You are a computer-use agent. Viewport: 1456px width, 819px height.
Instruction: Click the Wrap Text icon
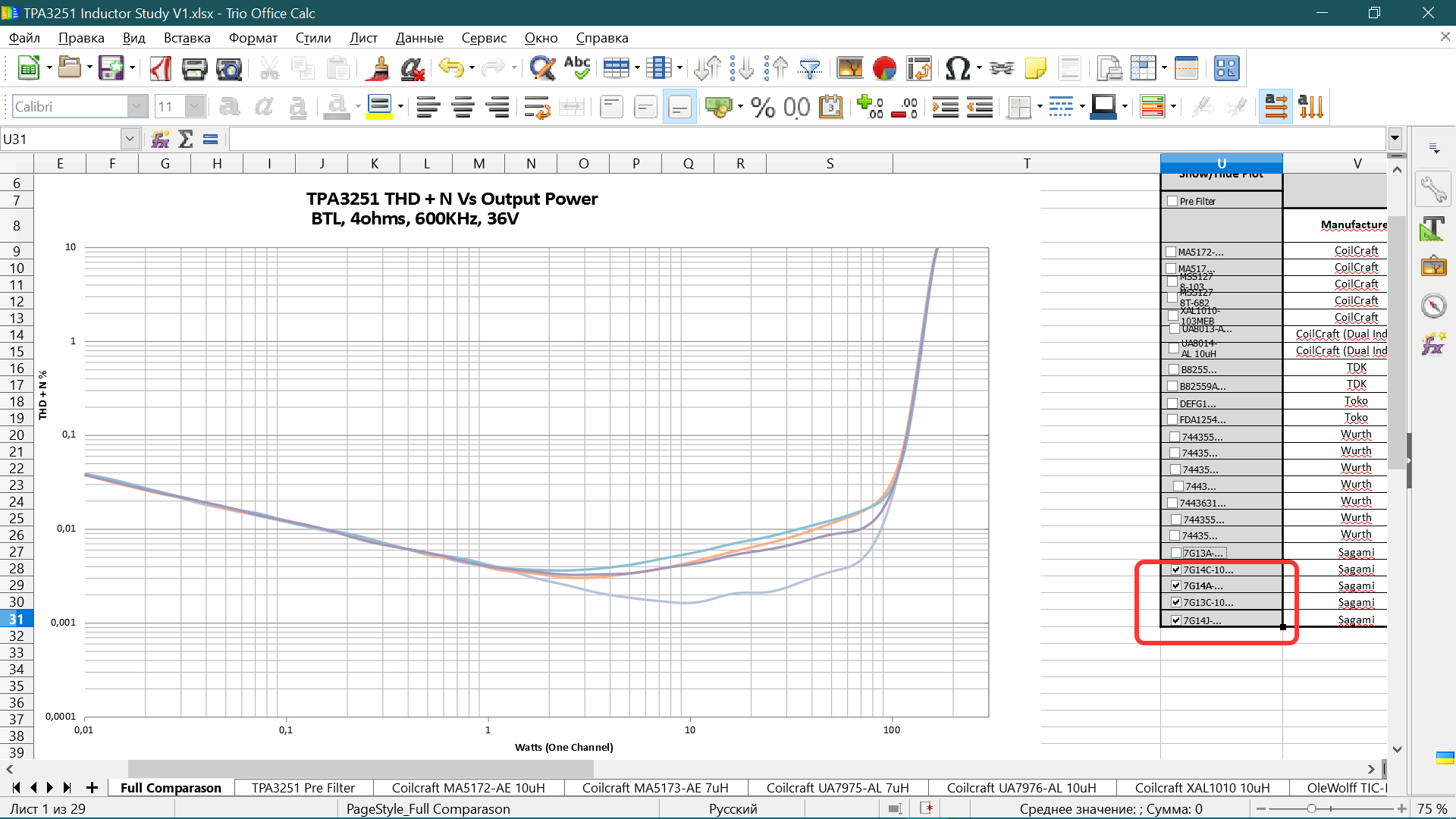pos(537,107)
